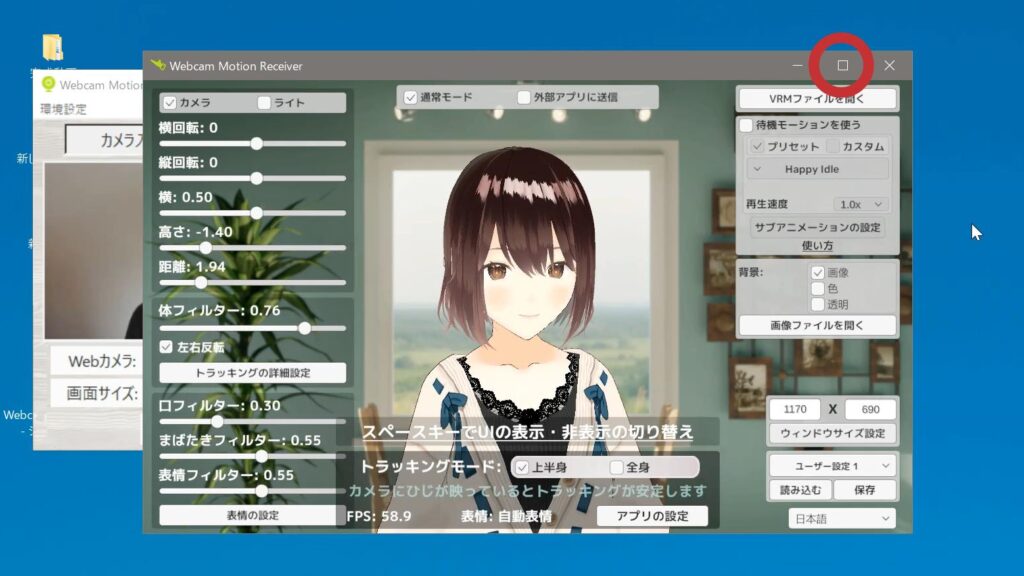Enable 待機モーションを使う checkbox
The image size is (1024, 576).
tap(746, 126)
